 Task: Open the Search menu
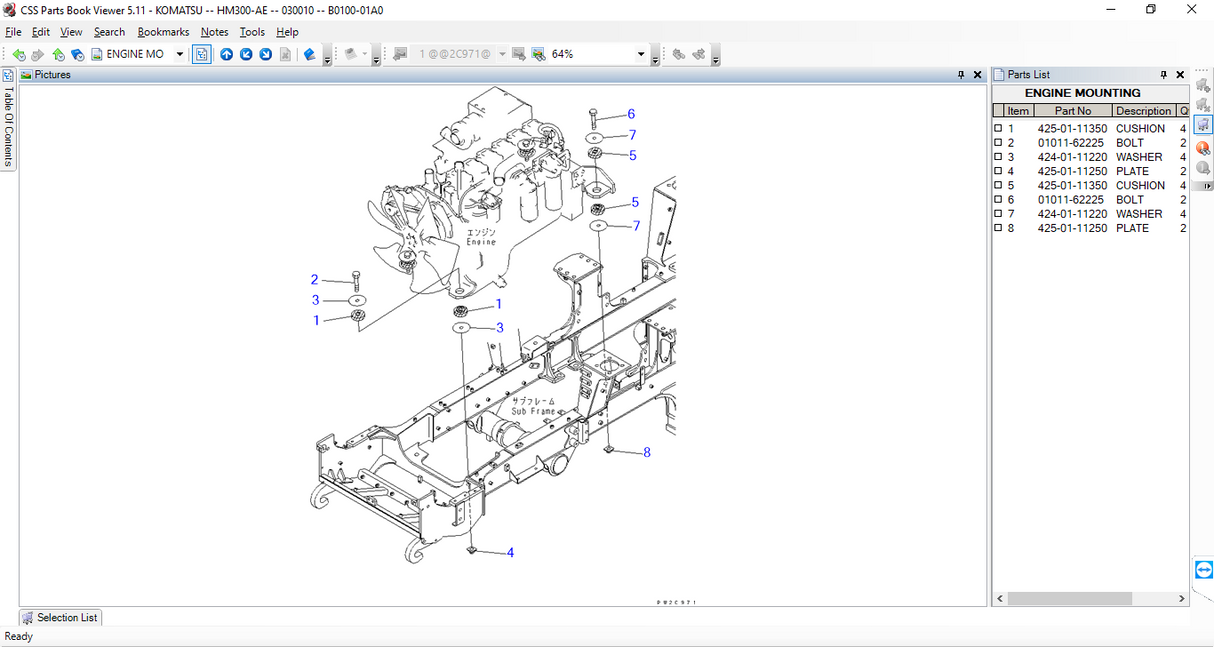tap(109, 32)
